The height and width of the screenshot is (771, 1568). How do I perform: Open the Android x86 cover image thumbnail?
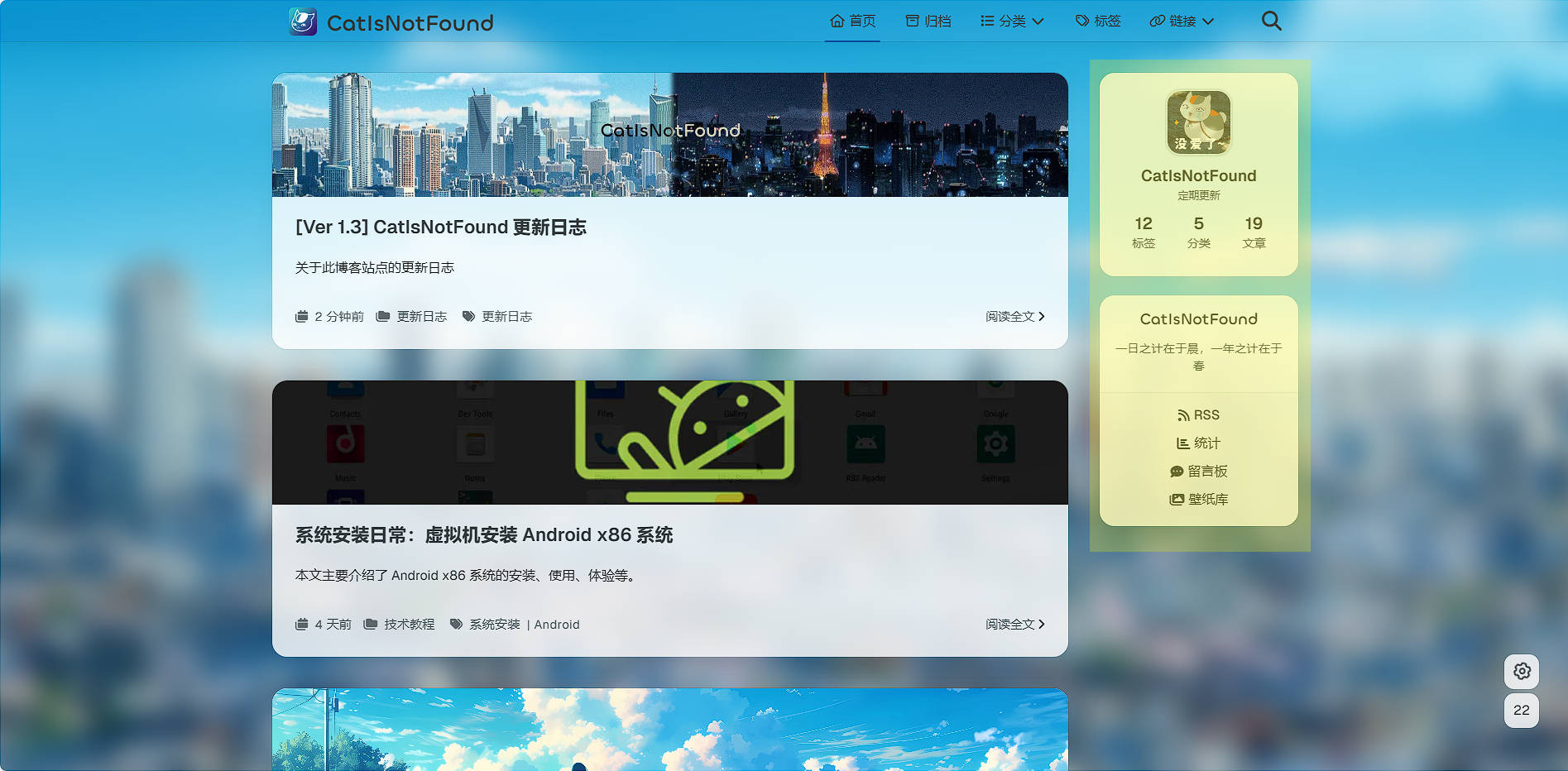(670, 443)
